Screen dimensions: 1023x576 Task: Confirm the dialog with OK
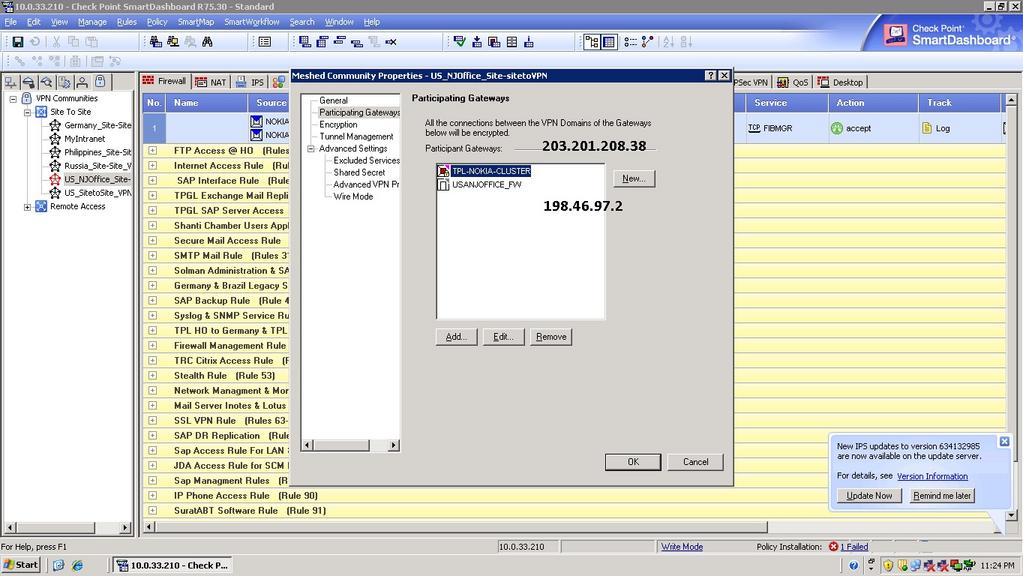[x=633, y=462]
